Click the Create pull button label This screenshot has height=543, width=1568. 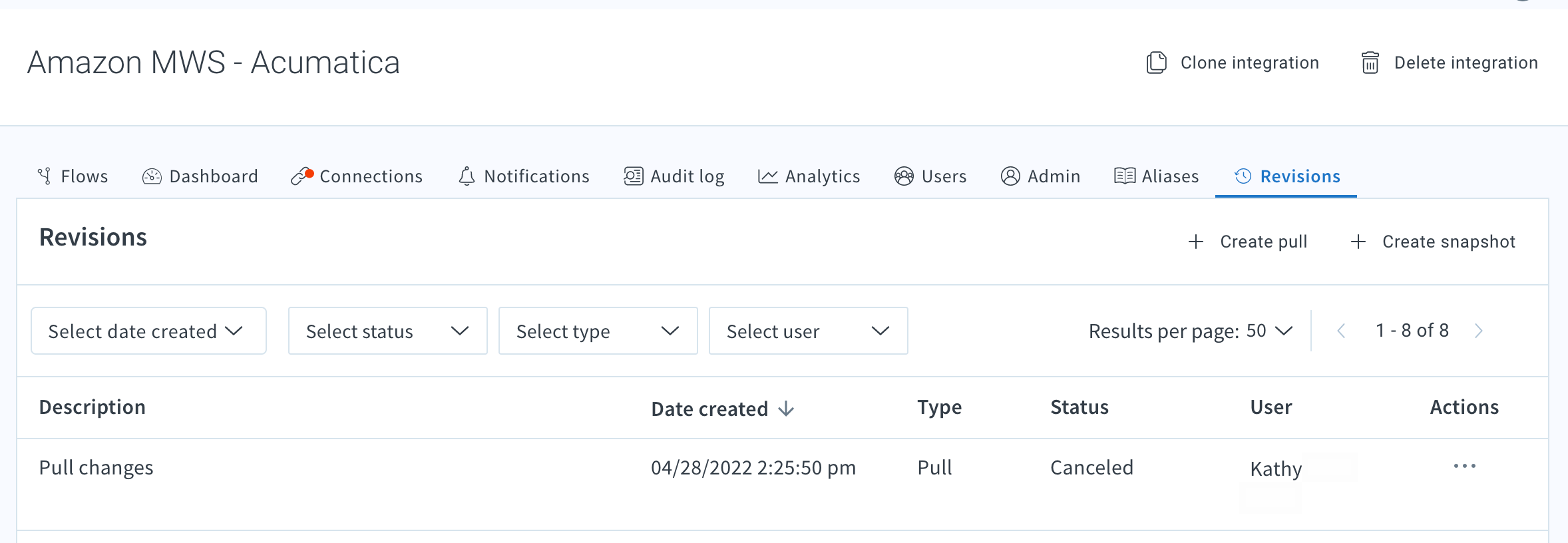pyautogui.click(x=1264, y=242)
